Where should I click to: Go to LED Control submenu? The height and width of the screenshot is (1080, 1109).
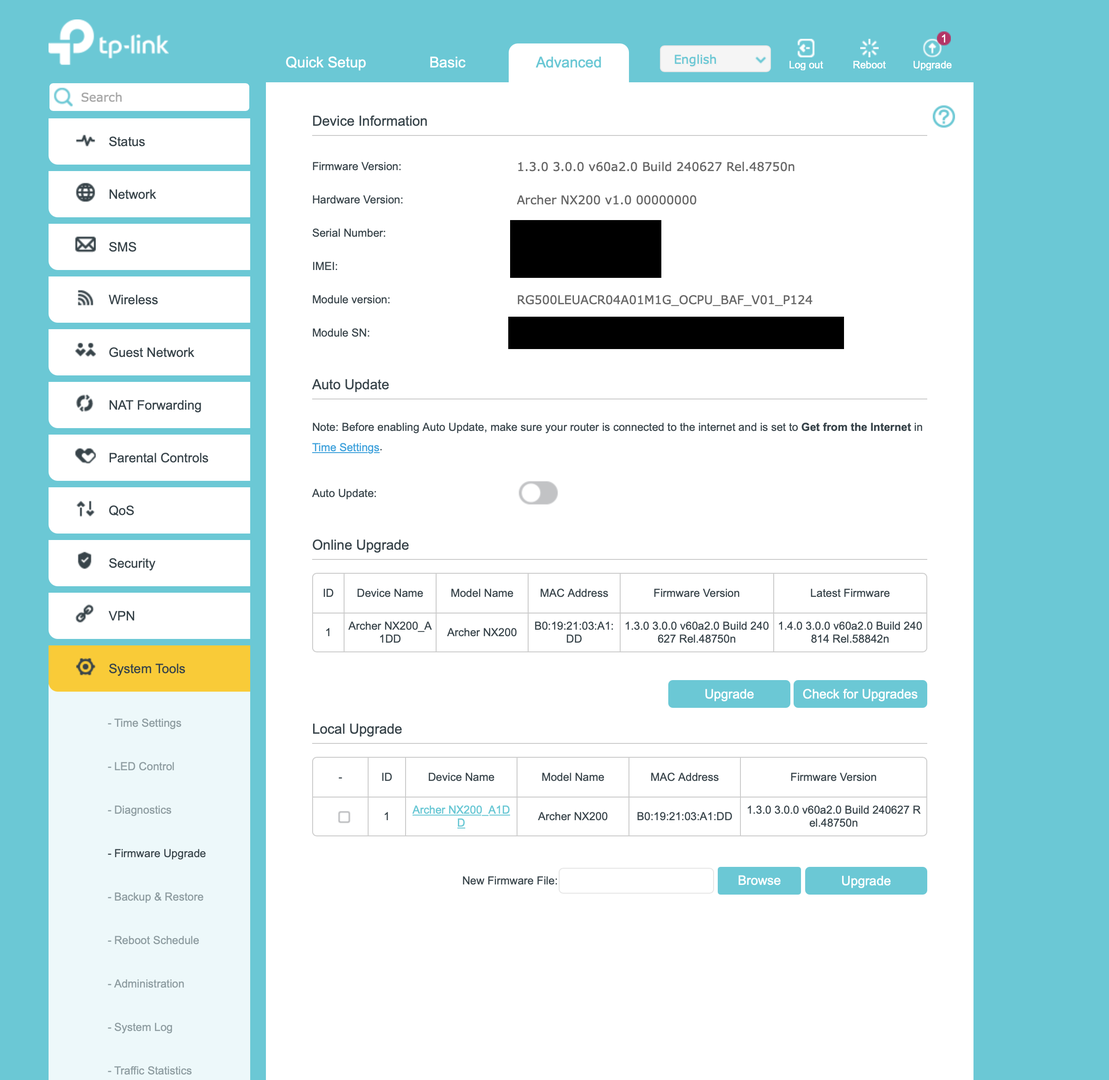point(141,766)
